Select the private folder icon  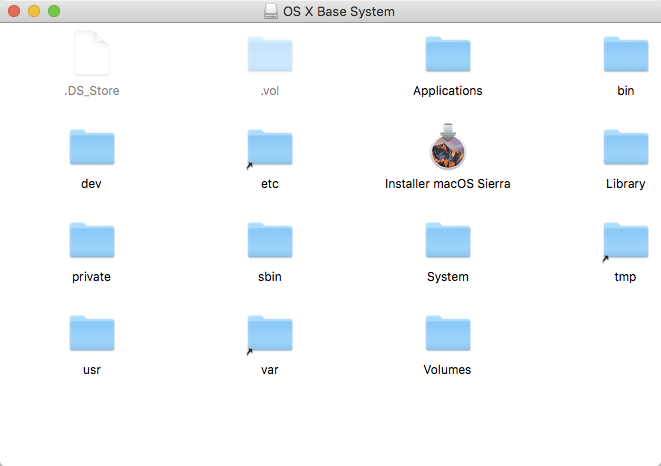tap(92, 240)
